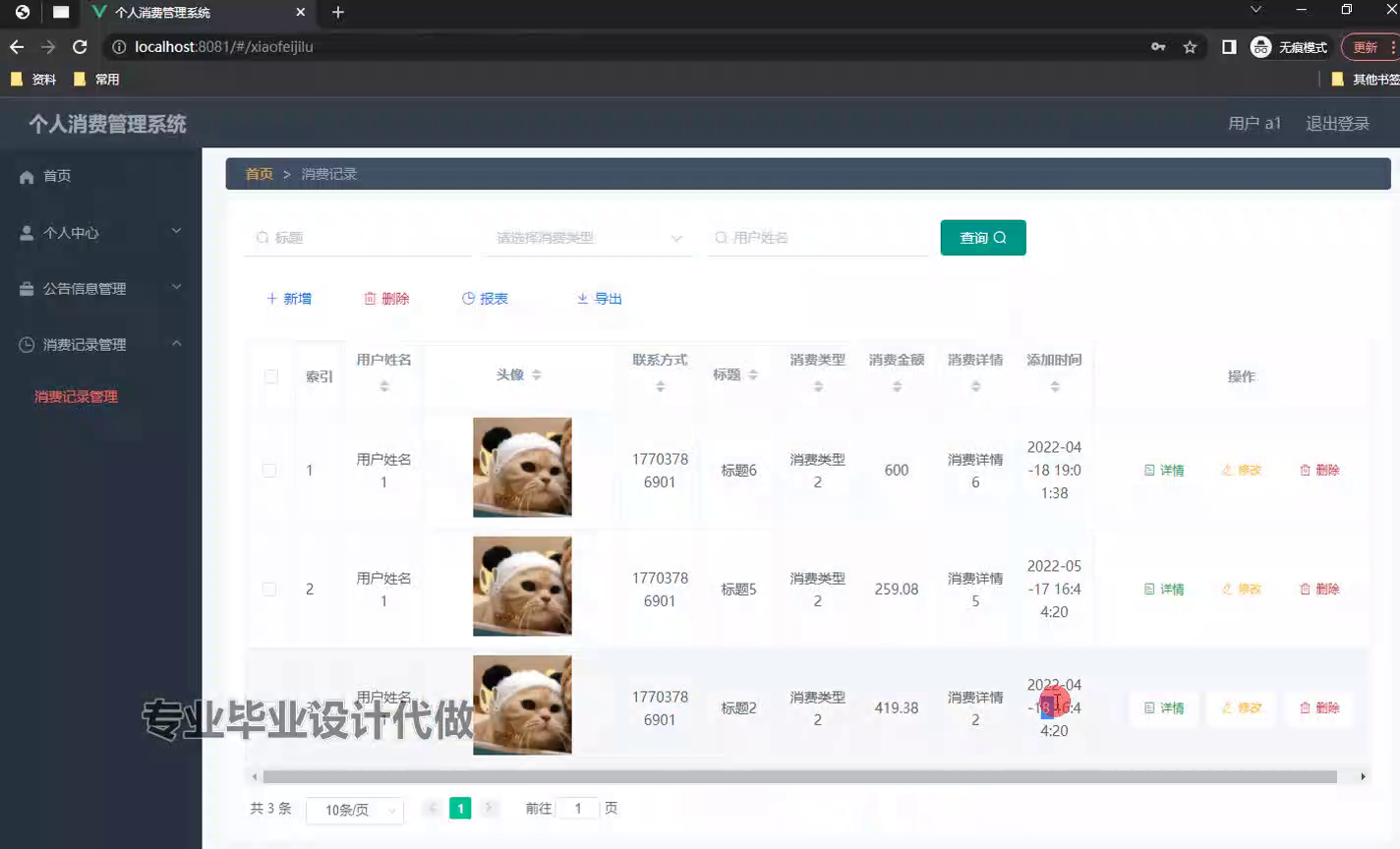
Task: Click the green 查询 button
Action: pos(983,238)
